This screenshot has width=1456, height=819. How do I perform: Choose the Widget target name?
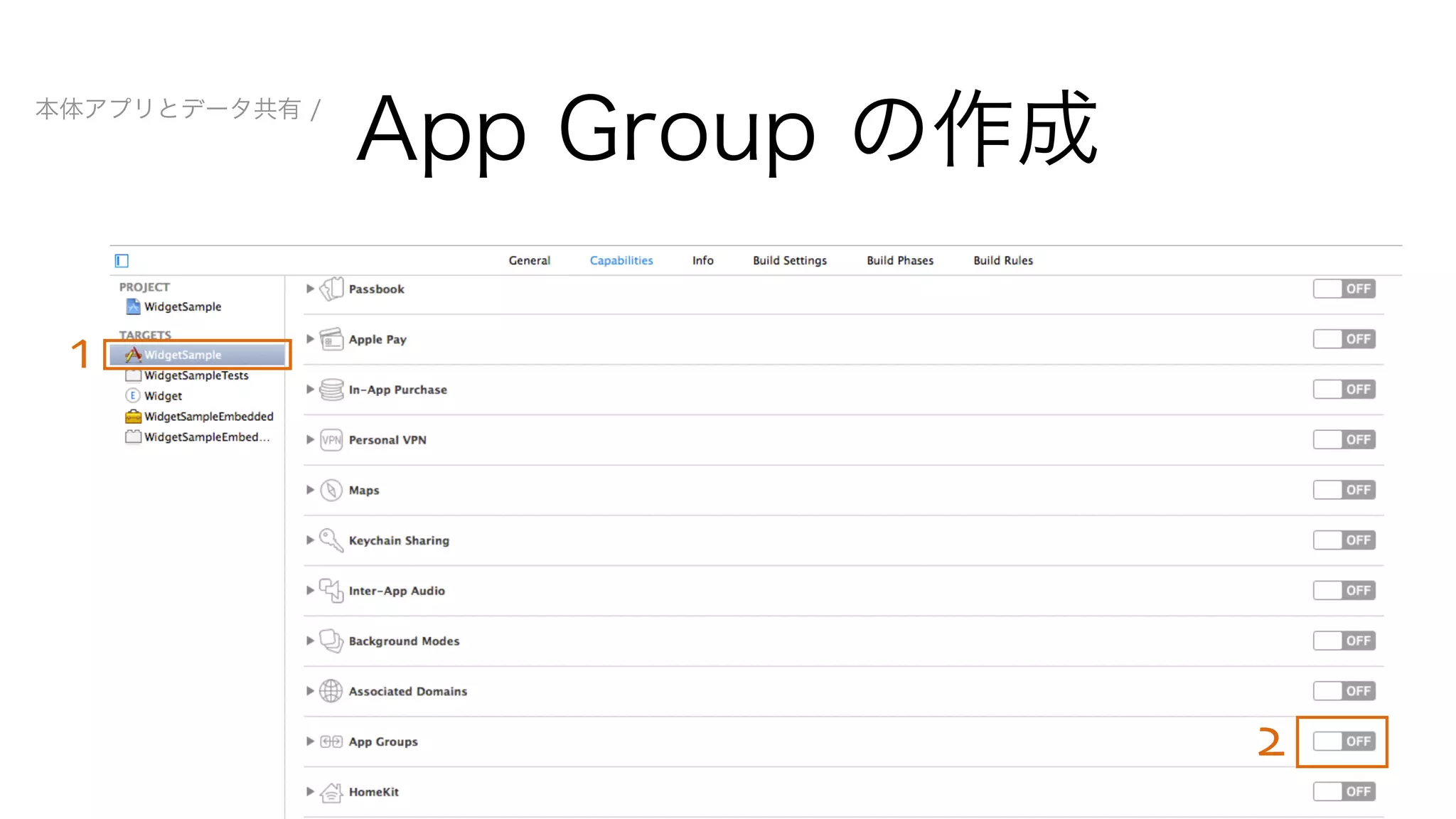(164, 396)
